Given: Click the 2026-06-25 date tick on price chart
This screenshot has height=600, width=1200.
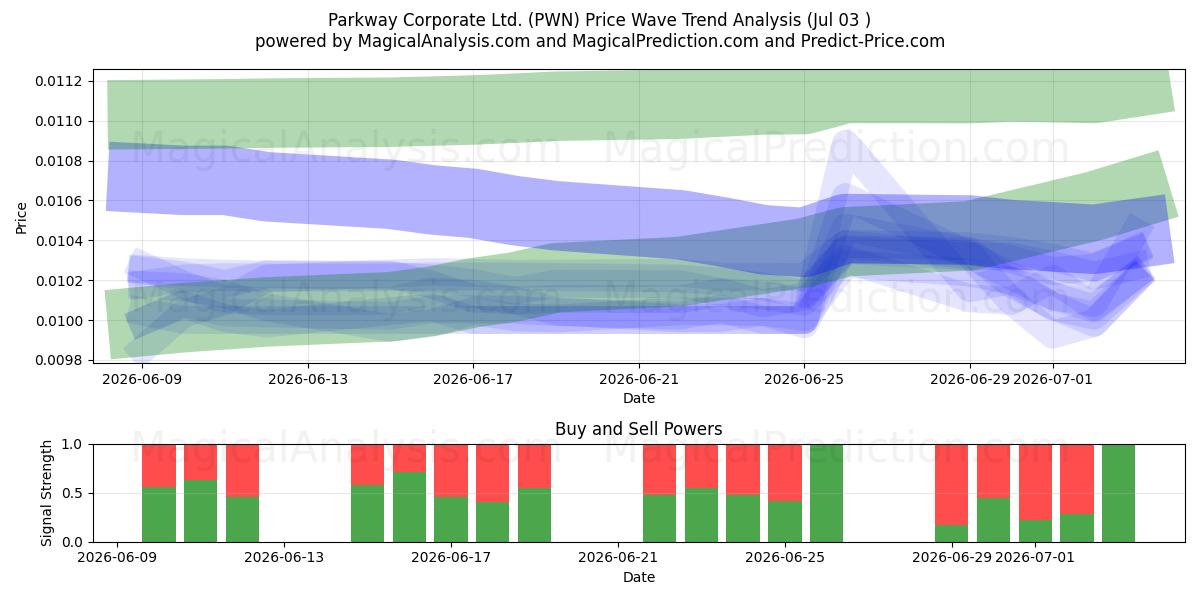Looking at the screenshot, I should 804,379.
